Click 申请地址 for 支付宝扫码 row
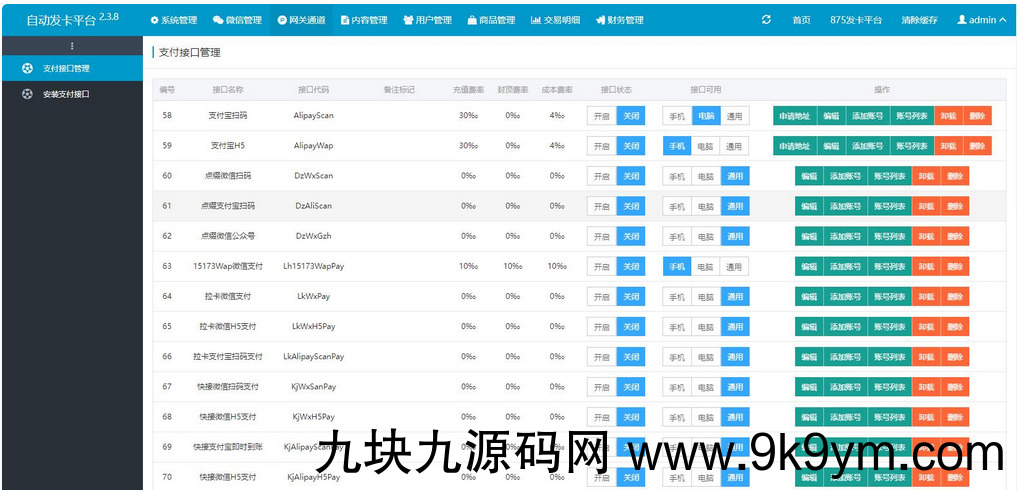 [795, 116]
